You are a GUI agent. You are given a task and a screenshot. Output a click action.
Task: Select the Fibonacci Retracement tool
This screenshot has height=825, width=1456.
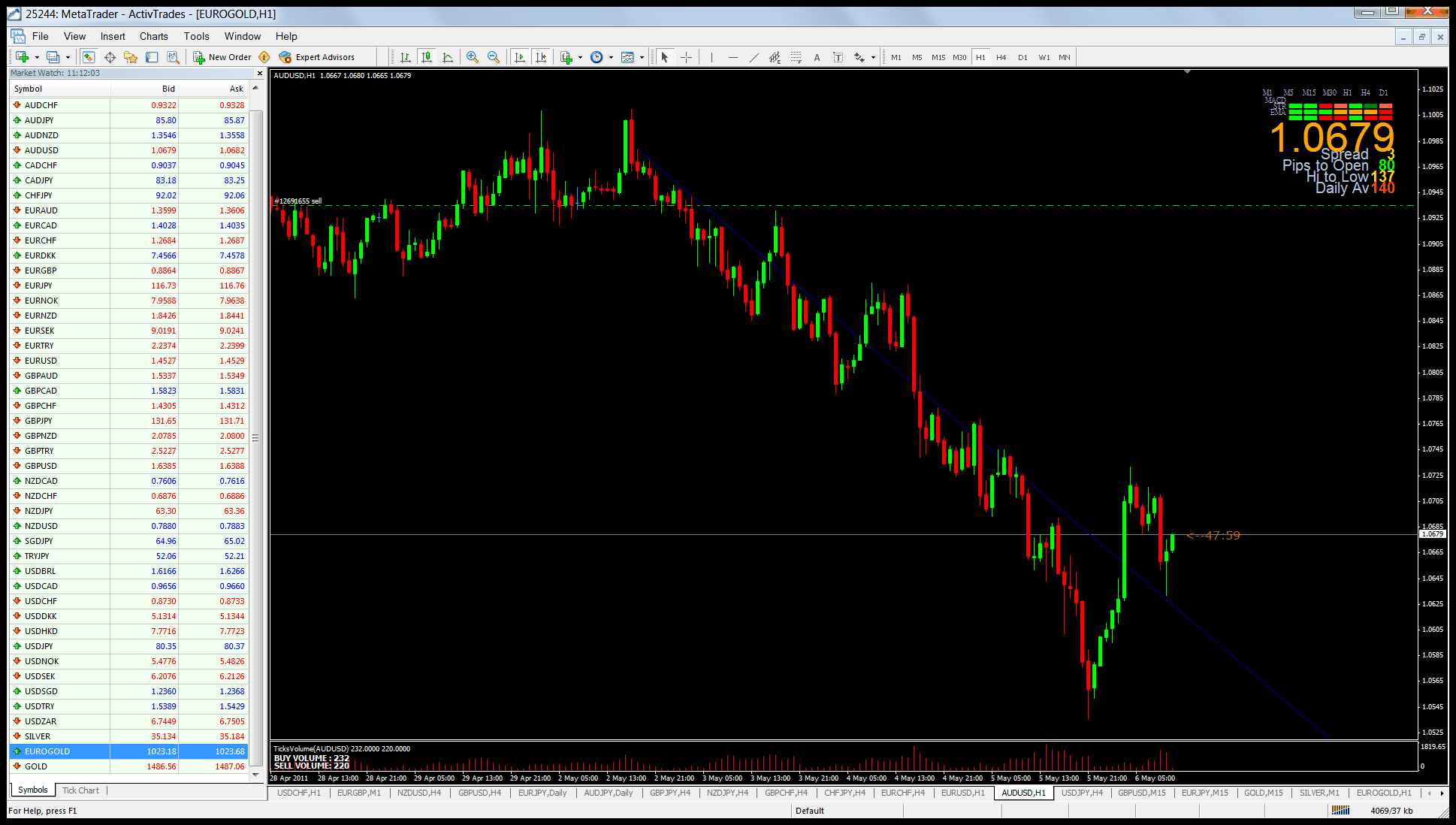pyautogui.click(x=796, y=57)
